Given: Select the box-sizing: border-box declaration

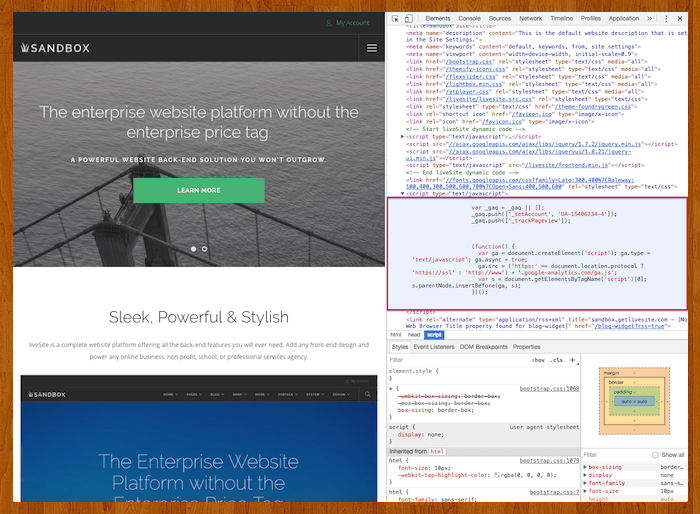Looking at the screenshot, I should 436,410.
